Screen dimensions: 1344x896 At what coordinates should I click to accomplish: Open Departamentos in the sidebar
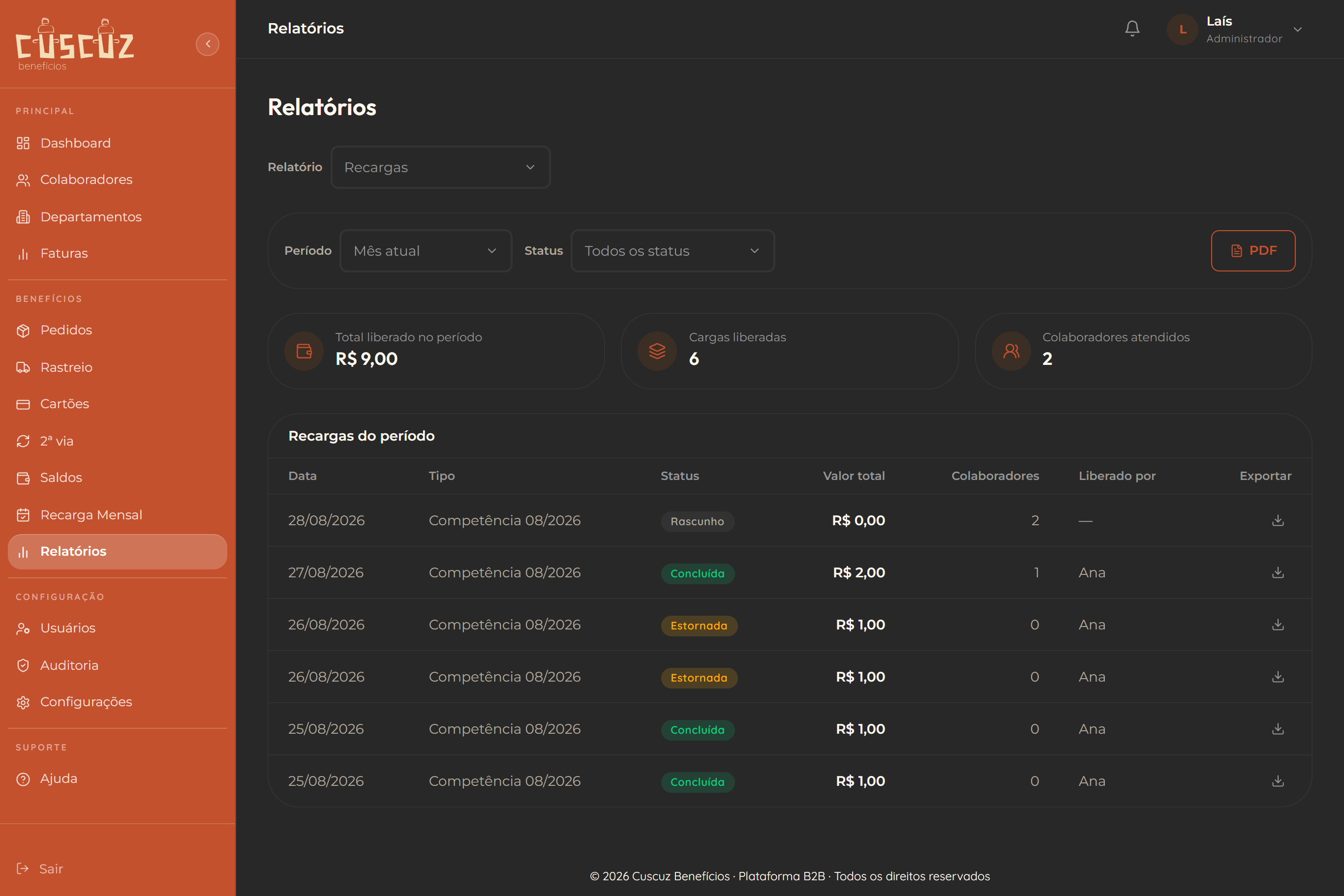click(x=117, y=216)
